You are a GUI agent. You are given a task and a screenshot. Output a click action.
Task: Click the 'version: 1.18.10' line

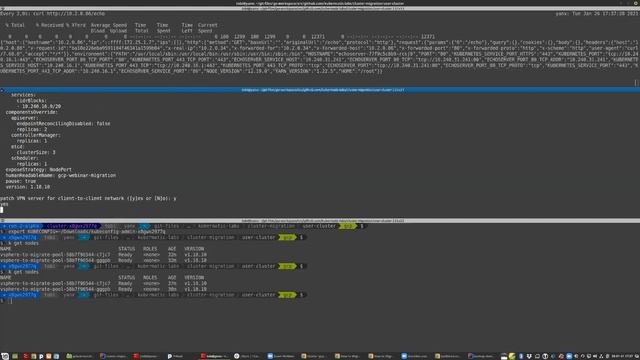click(x=27, y=187)
